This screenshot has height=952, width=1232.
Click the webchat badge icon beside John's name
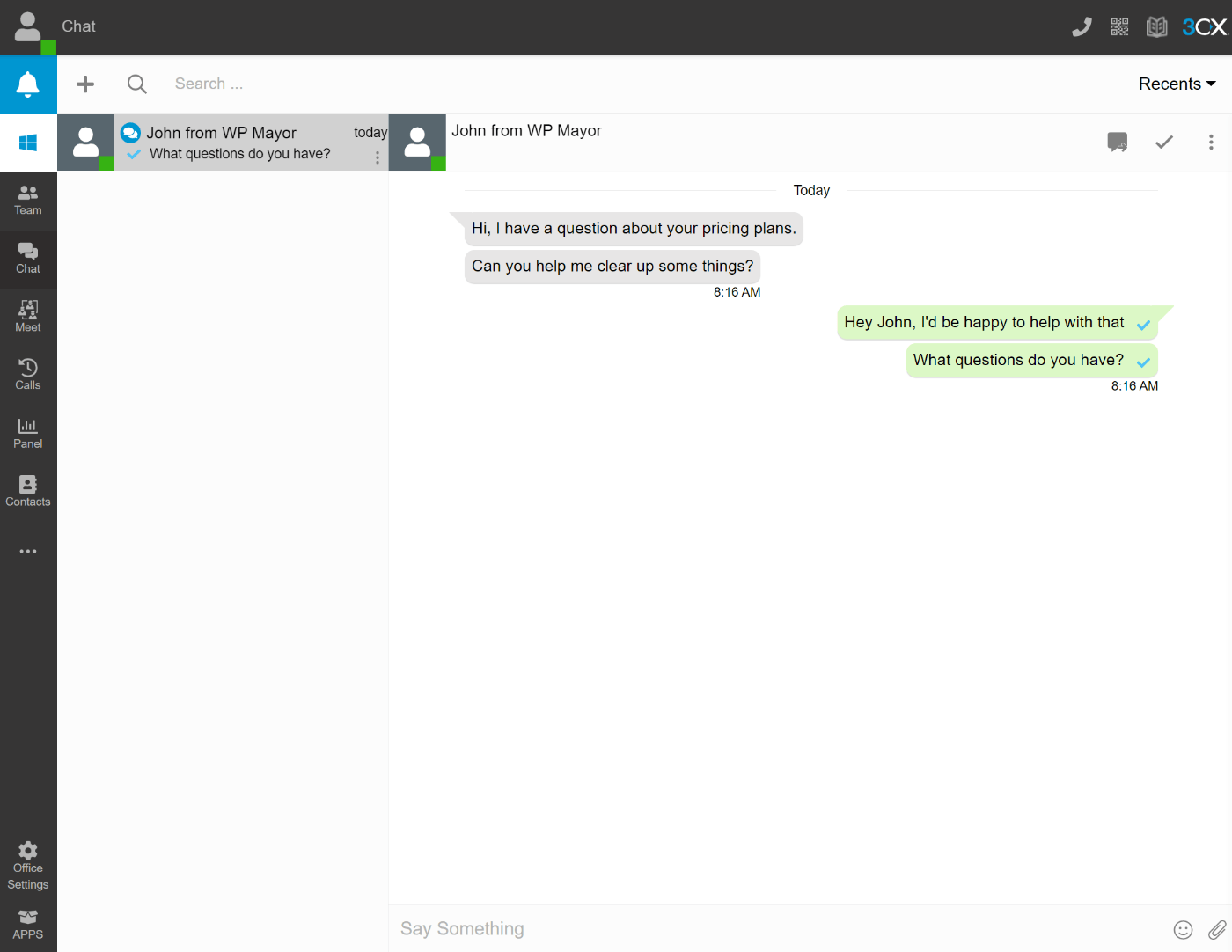click(130, 132)
